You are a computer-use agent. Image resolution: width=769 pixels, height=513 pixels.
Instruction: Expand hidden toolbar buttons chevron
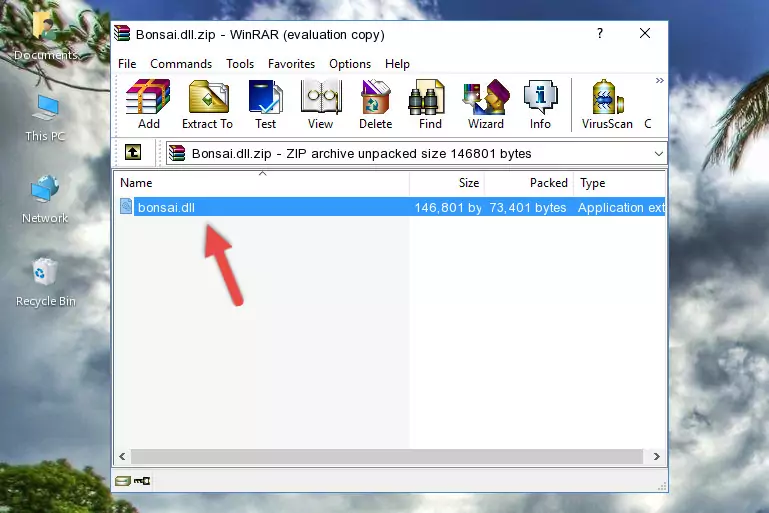tap(660, 80)
